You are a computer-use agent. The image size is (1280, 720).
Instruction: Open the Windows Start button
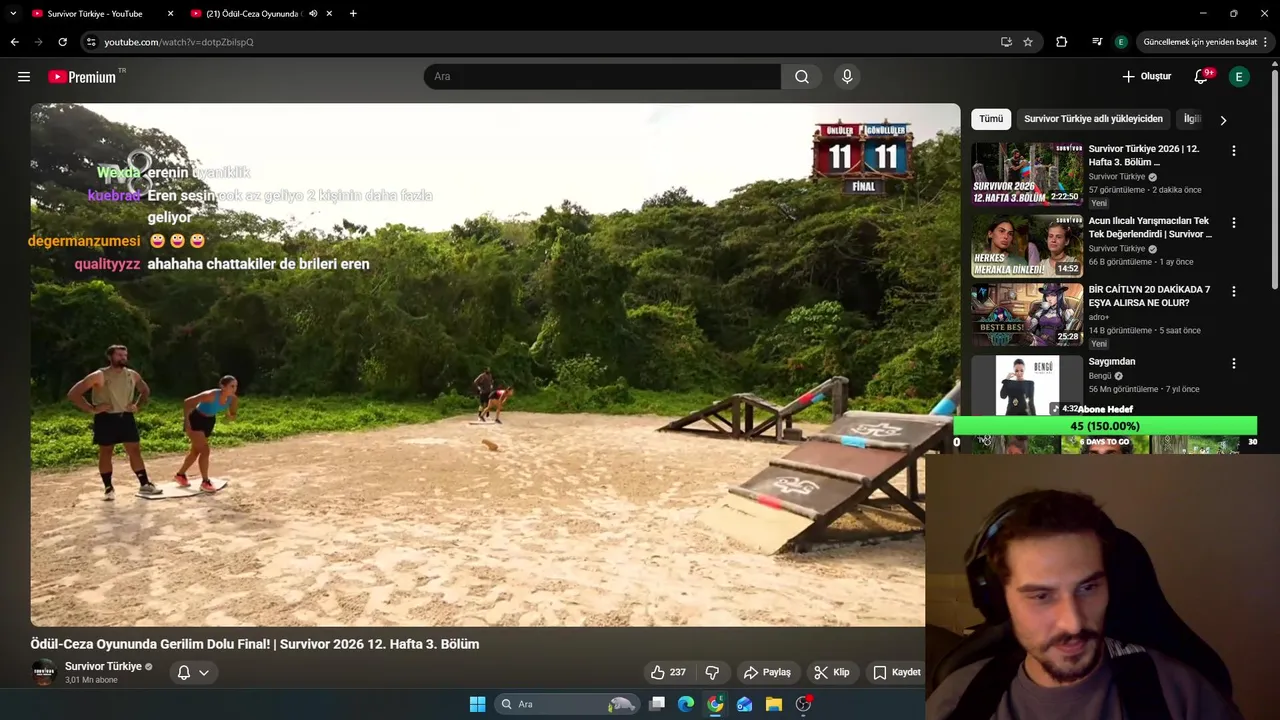point(477,704)
